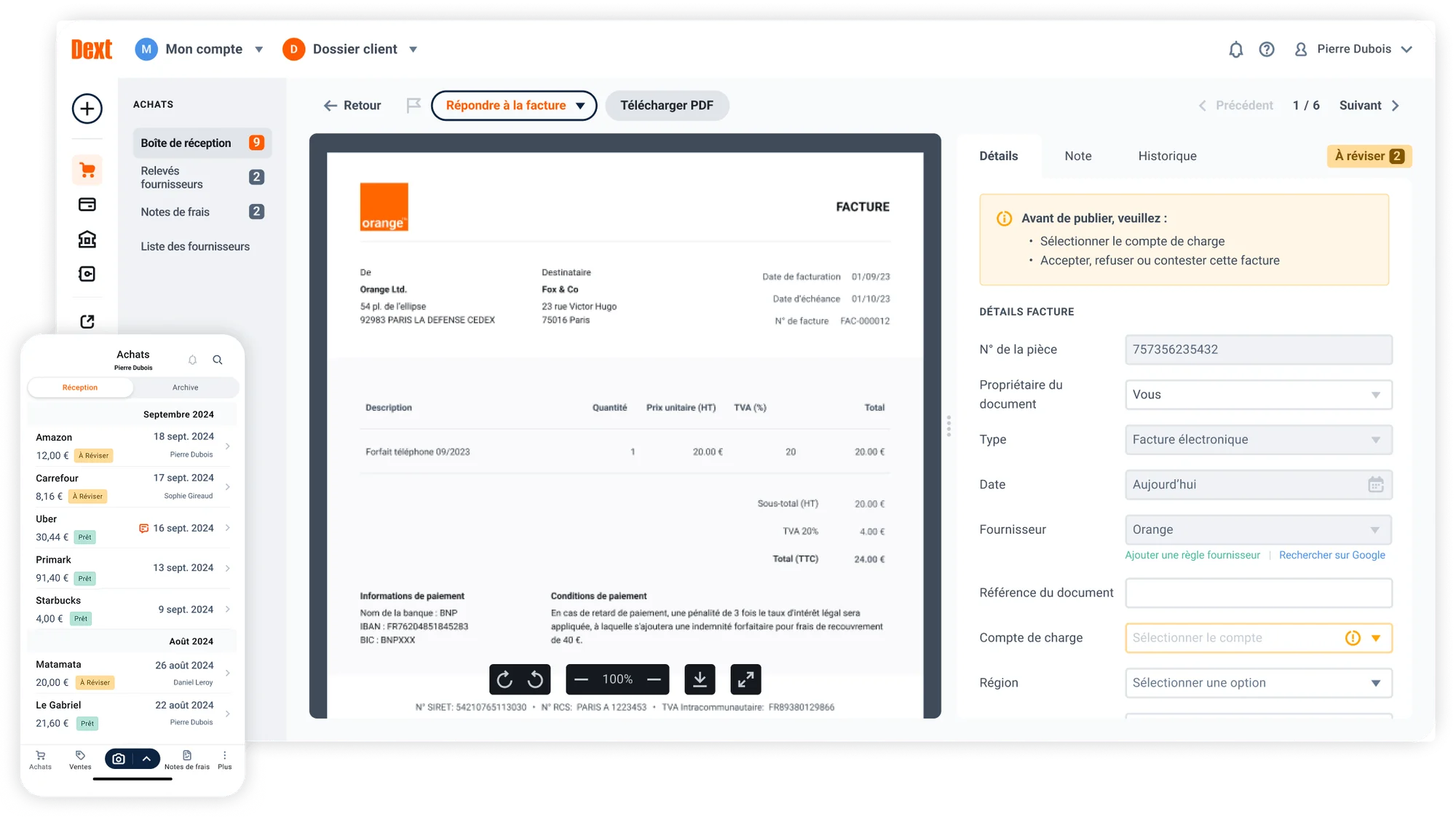This screenshot has width=1456, height=817.
Task: Select the Achats shopping cart sidebar icon
Action: (x=87, y=169)
